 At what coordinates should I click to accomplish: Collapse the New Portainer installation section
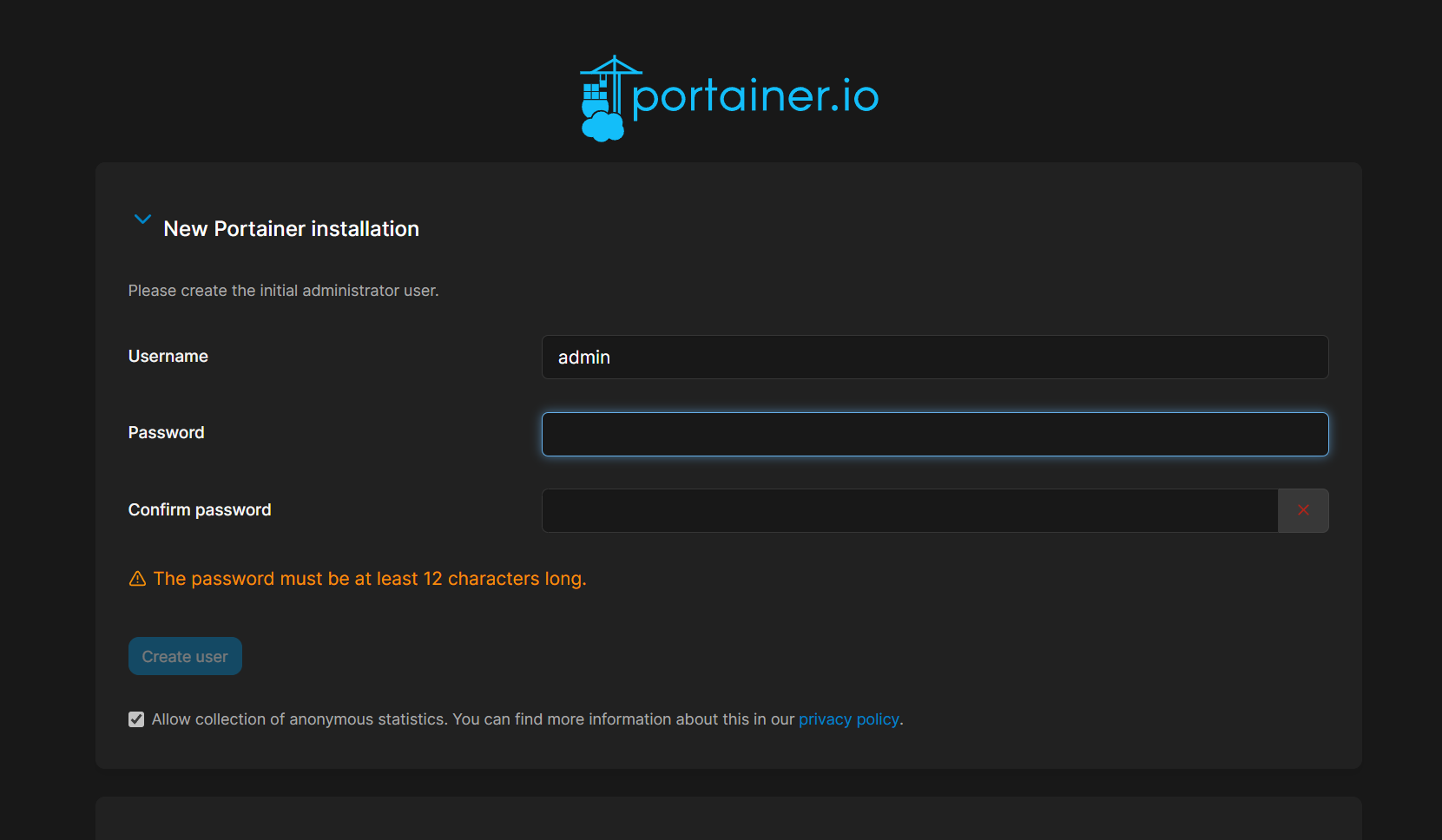142,220
